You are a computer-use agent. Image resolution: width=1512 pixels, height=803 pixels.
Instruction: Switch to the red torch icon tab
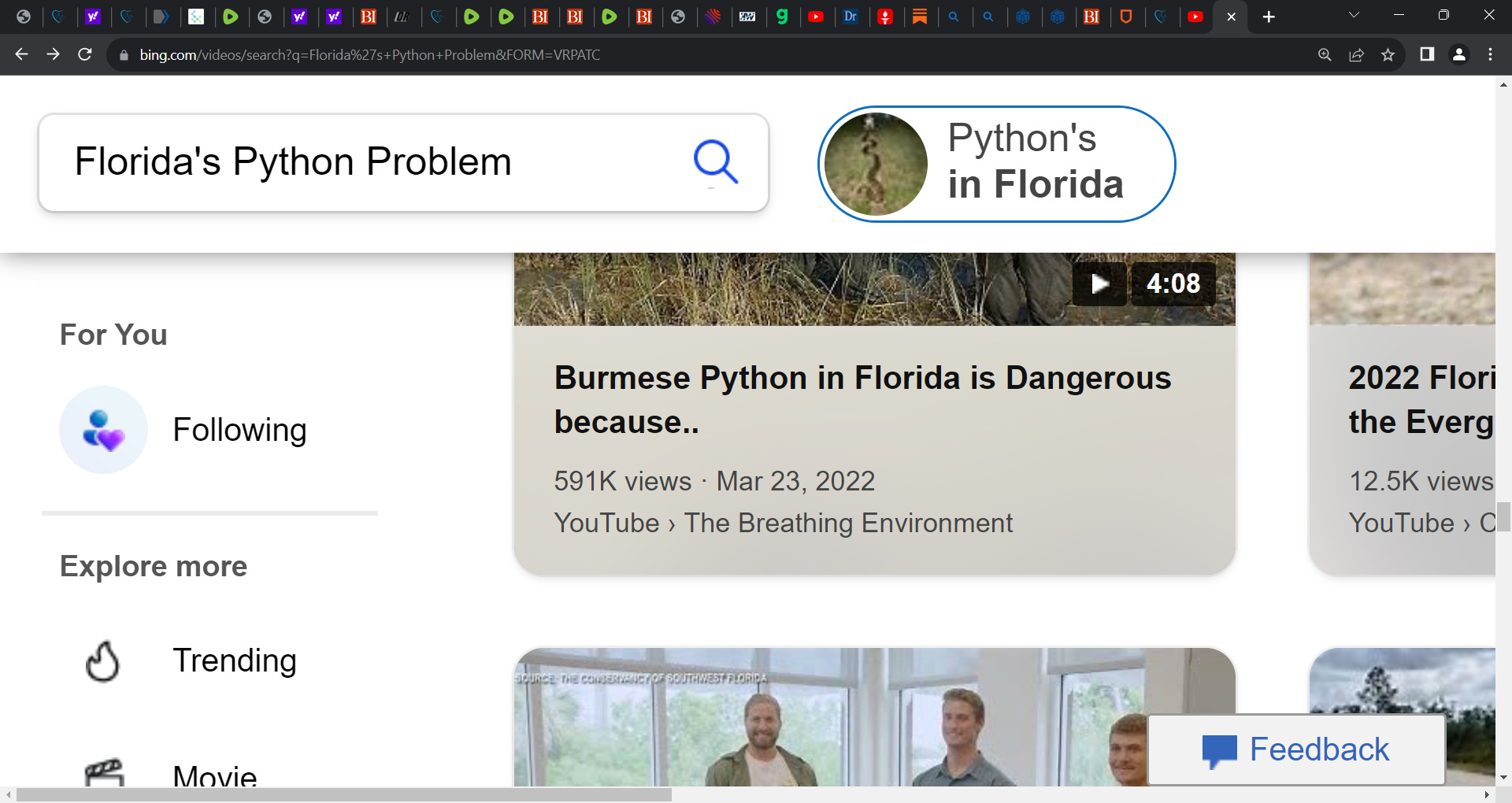tap(885, 17)
